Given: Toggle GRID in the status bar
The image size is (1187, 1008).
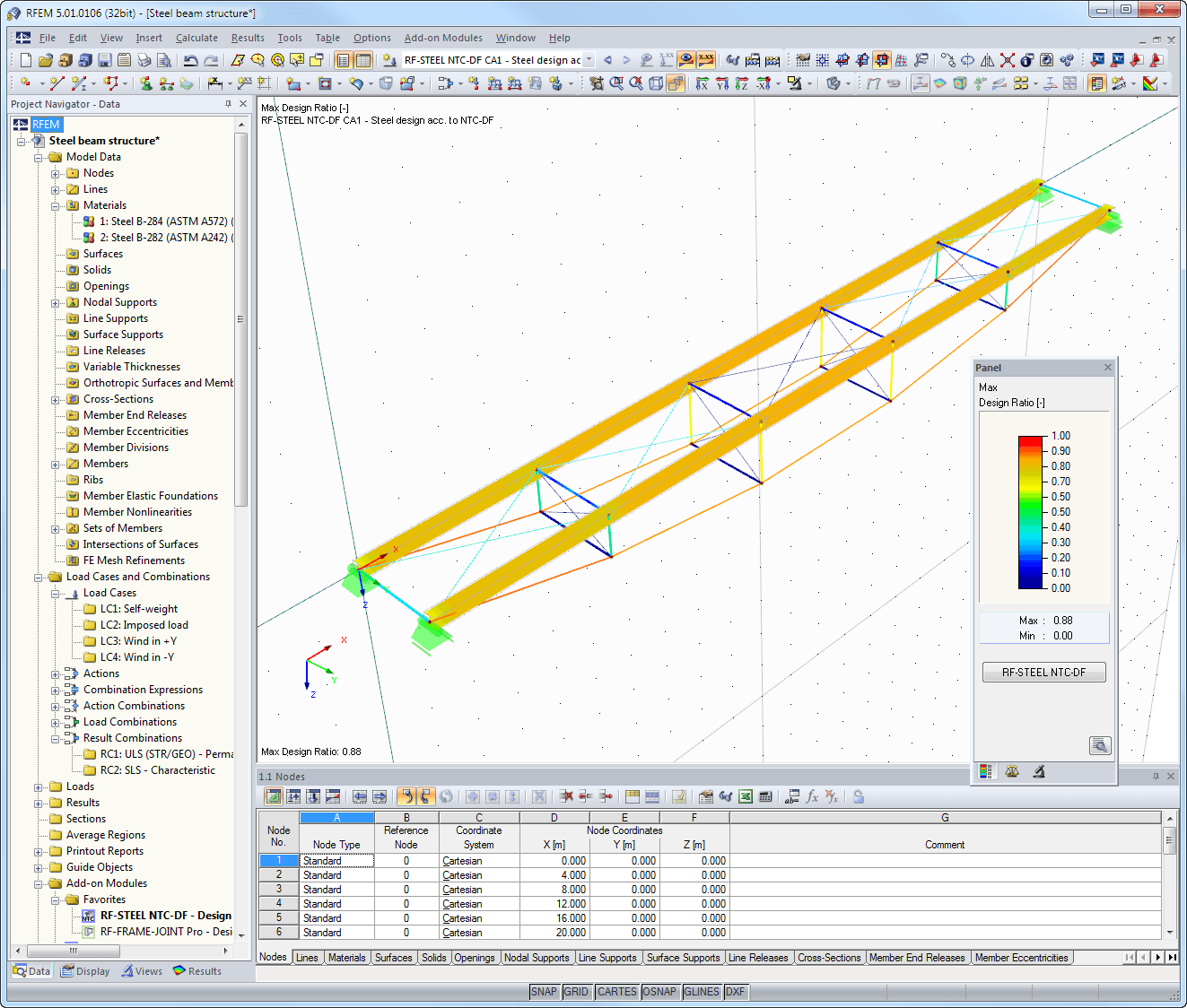Looking at the screenshot, I should tap(576, 992).
